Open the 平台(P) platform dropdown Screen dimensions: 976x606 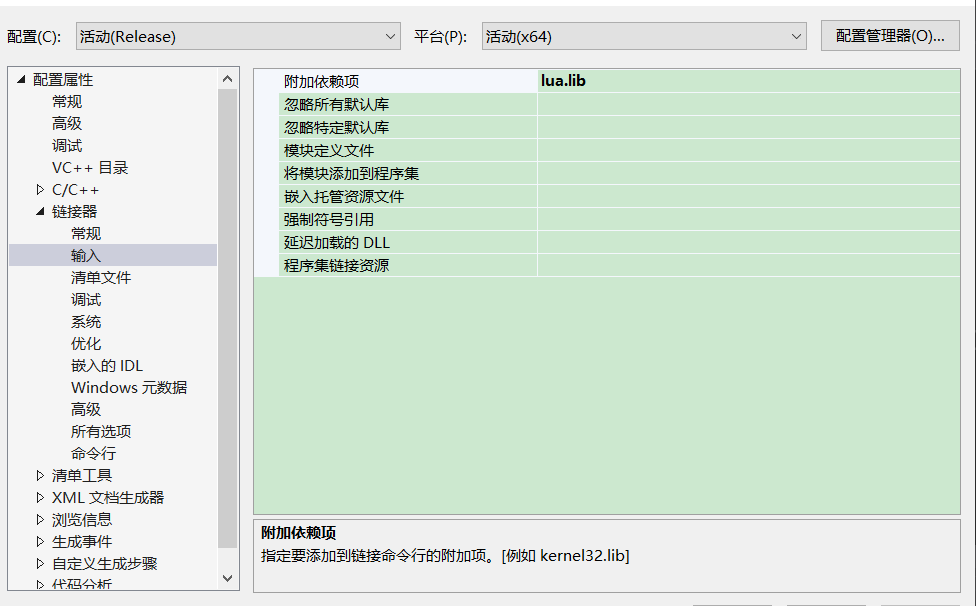(644, 37)
